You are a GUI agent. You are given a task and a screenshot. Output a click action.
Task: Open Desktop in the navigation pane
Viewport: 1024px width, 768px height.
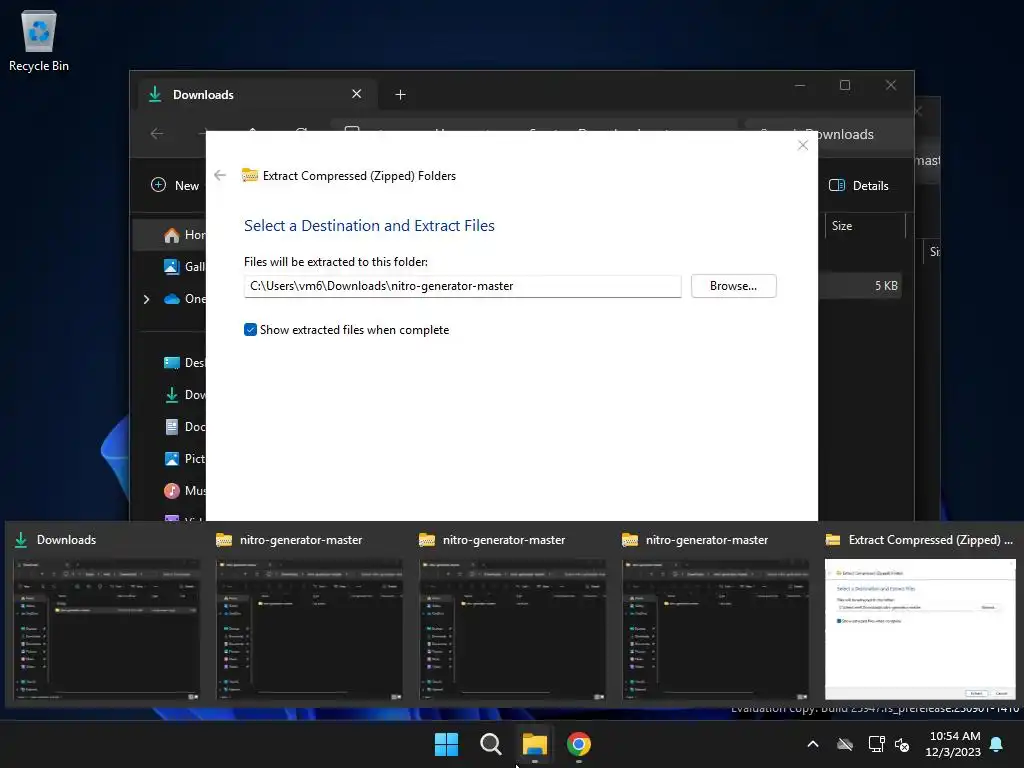click(x=184, y=362)
